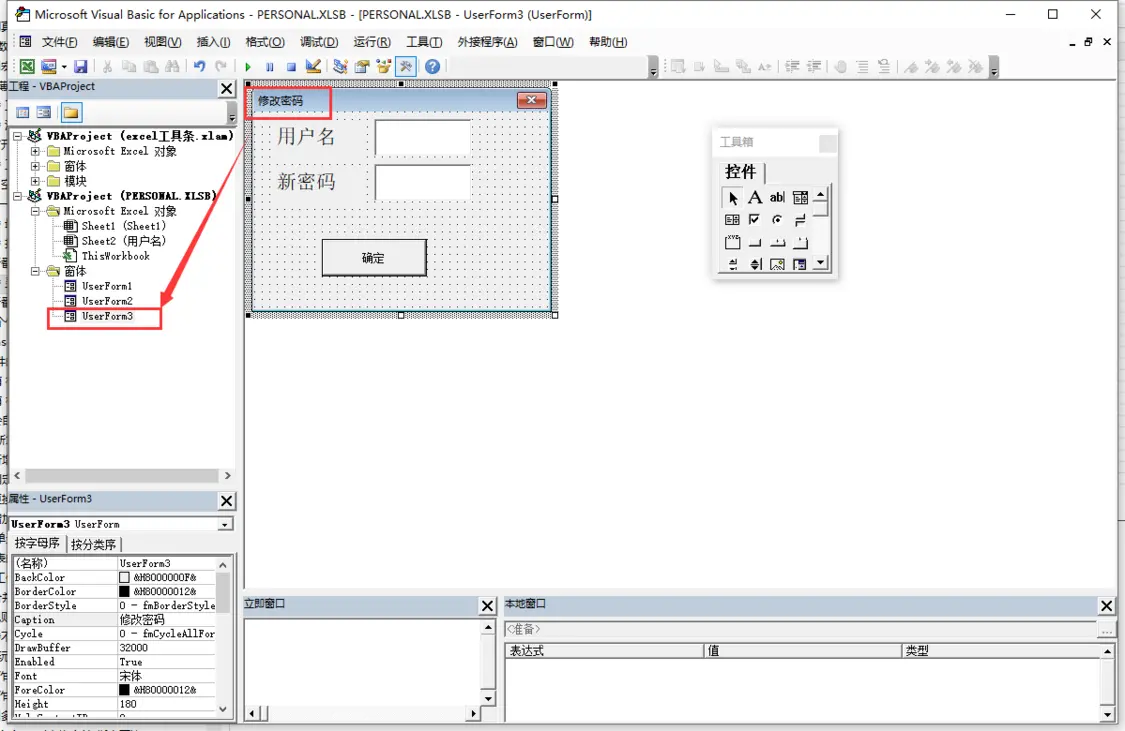Select the RefEdit control in toolbox
The width and height of the screenshot is (1125, 731).
tap(800, 264)
